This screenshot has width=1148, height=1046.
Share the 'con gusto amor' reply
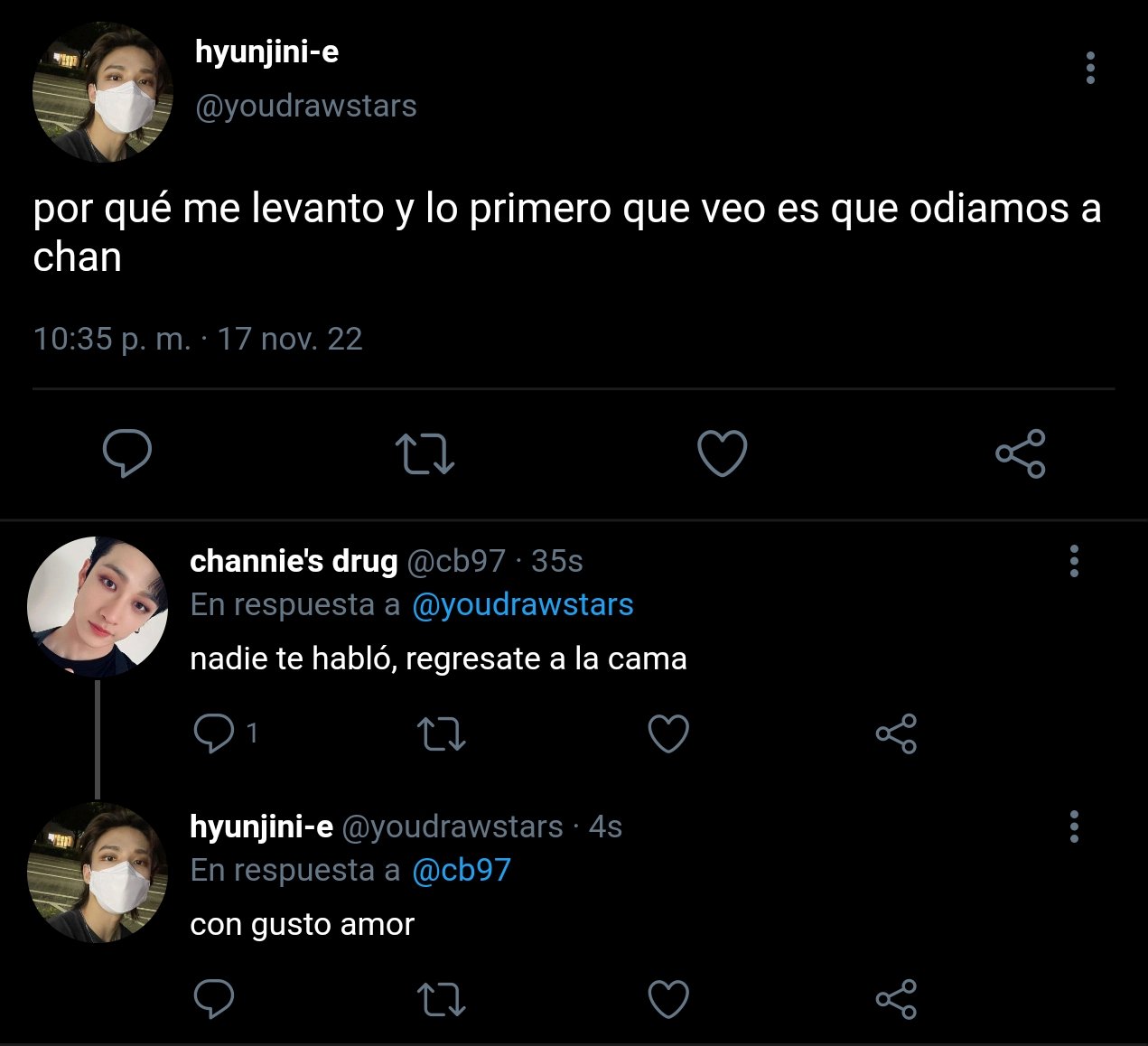(x=896, y=999)
